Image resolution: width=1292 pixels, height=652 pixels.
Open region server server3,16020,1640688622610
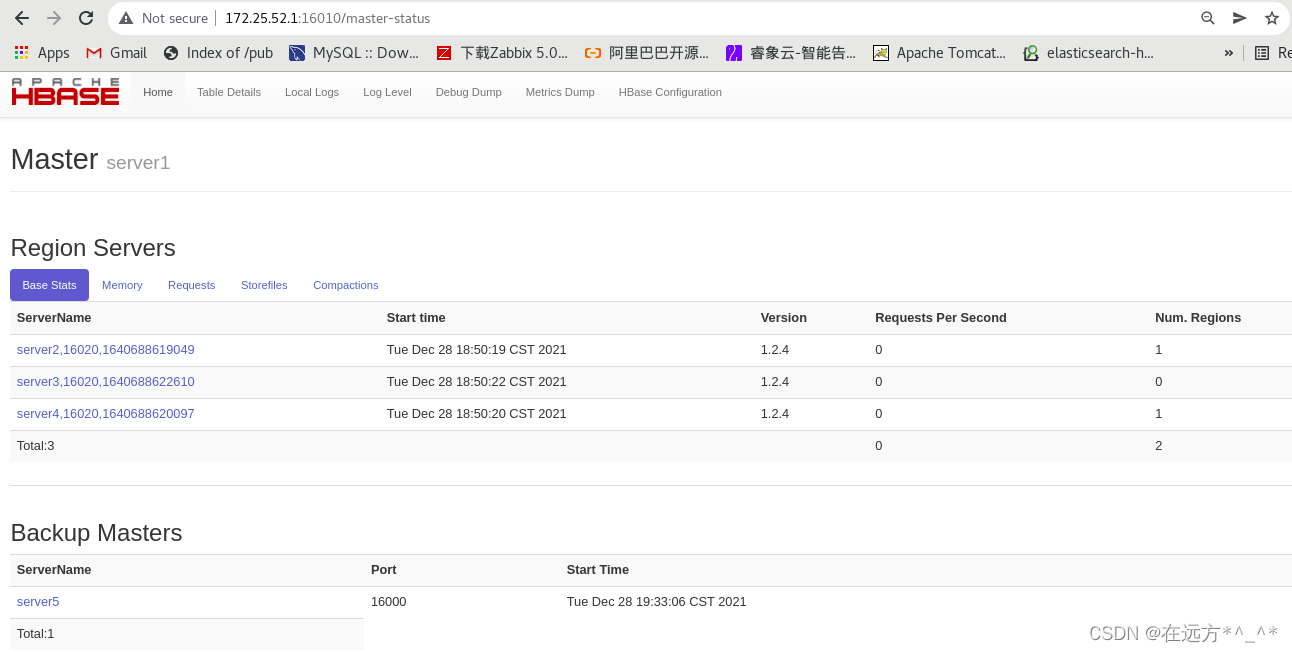coord(106,382)
